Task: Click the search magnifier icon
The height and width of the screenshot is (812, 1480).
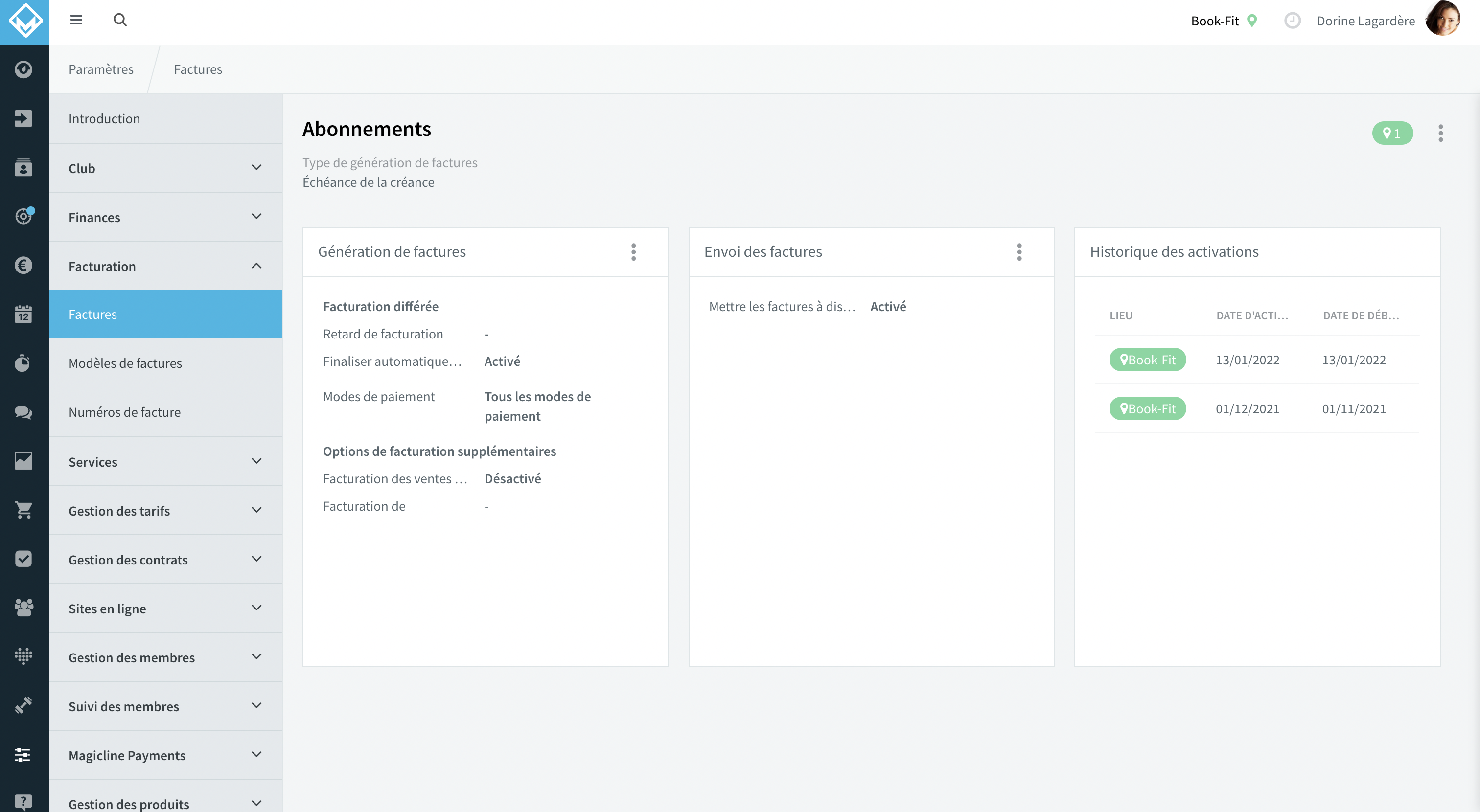Action: 119,20
